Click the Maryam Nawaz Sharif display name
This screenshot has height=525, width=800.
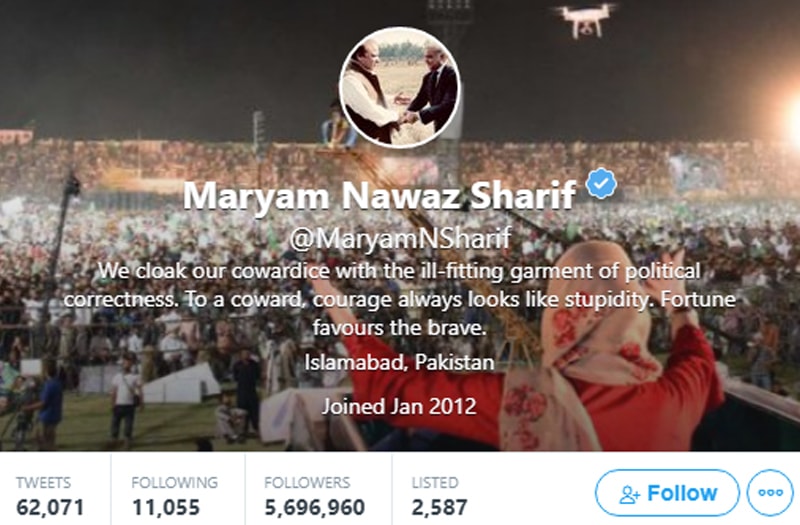[x=380, y=195]
